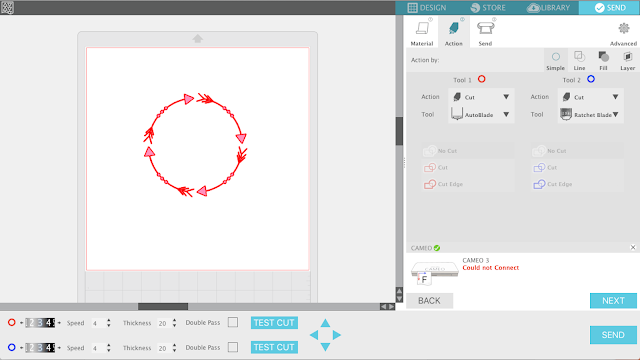Enable Double Pass for blue tool
This screenshot has height=360, width=640.
pyautogui.click(x=233, y=347)
